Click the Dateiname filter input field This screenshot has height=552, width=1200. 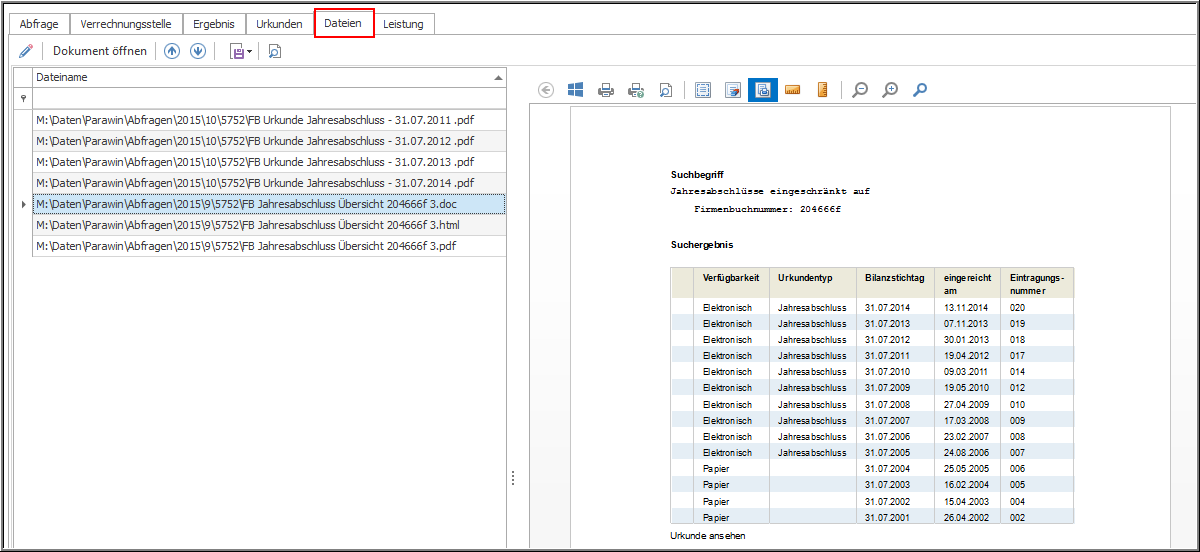click(x=268, y=98)
